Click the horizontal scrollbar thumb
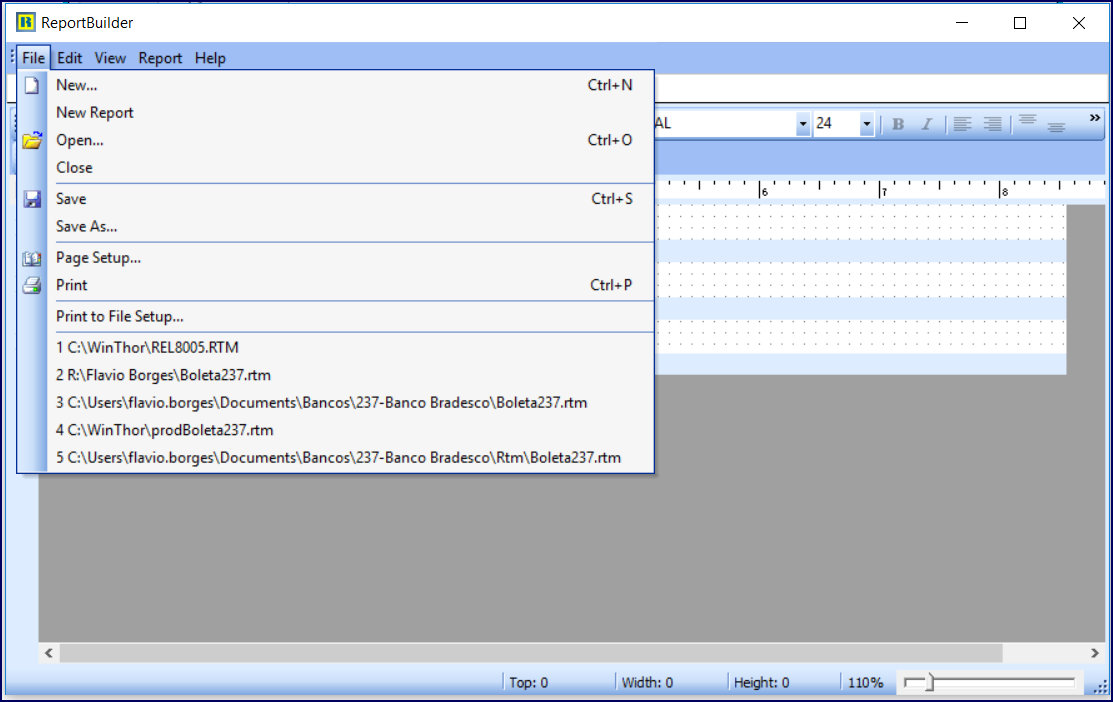 [x=531, y=653]
